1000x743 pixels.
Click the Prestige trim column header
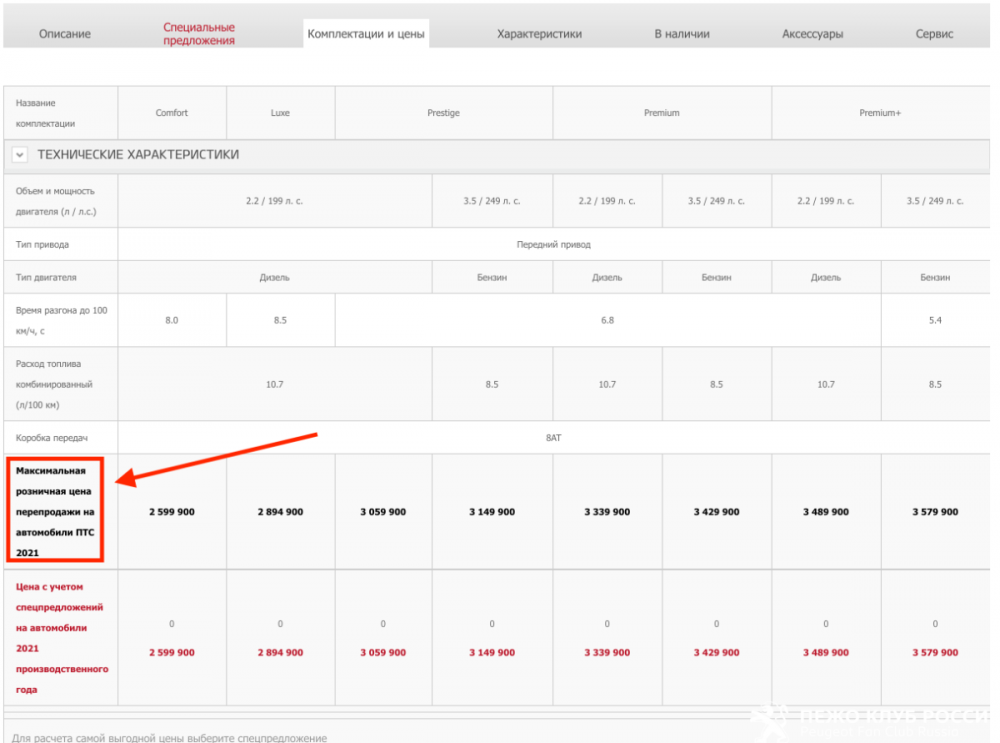pyautogui.click(x=443, y=113)
